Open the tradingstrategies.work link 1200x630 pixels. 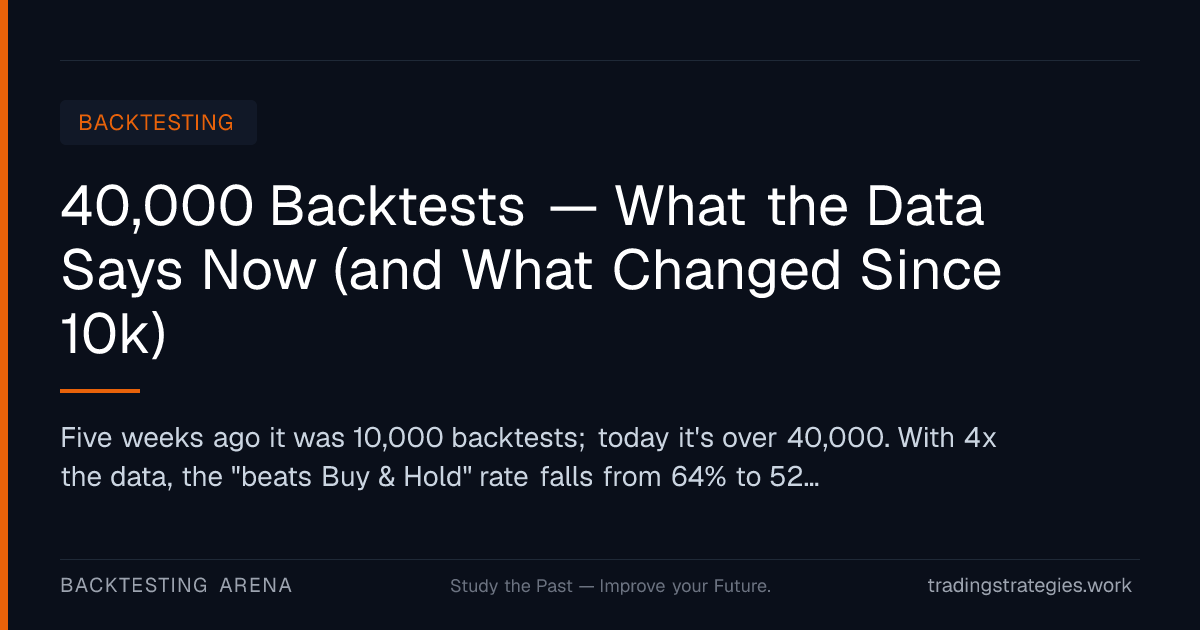[1030, 586]
